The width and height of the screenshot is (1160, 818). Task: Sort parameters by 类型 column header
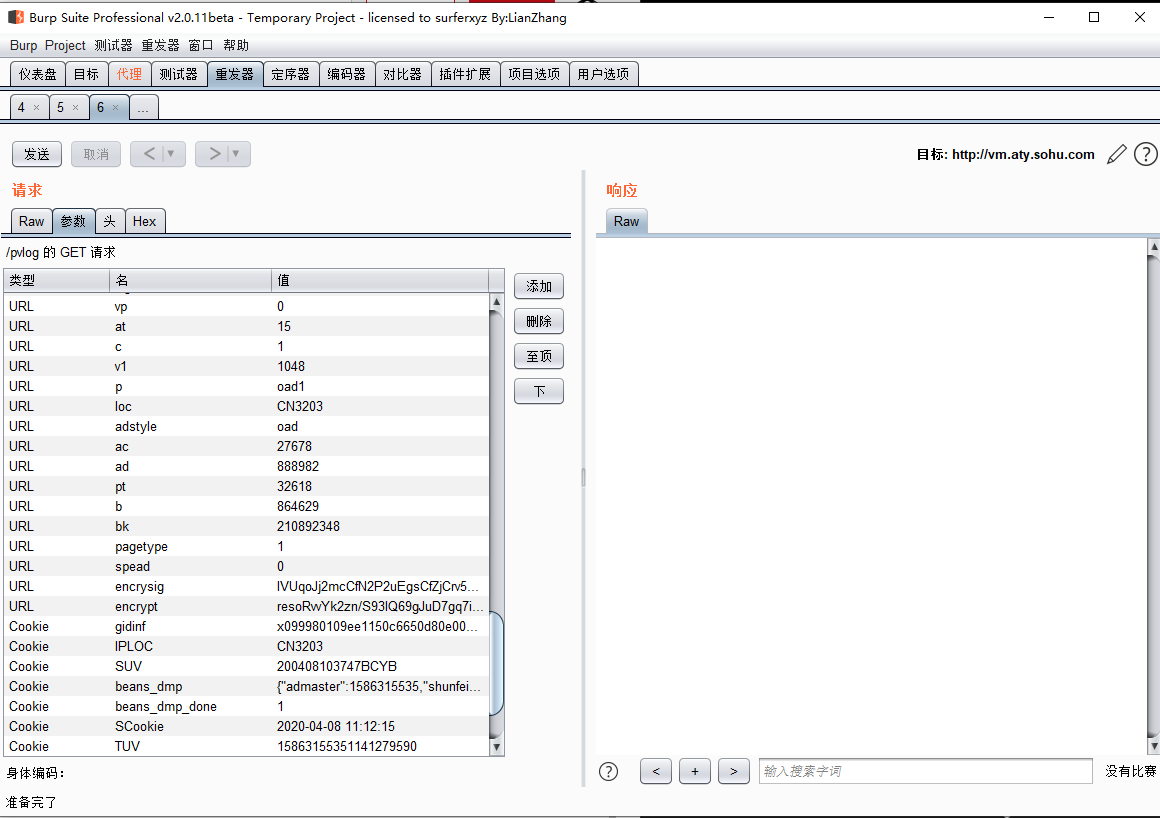pos(57,280)
